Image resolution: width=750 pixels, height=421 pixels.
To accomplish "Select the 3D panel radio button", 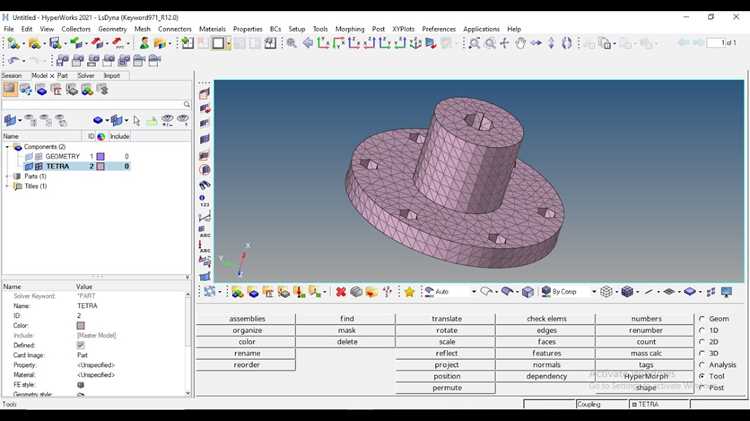I will pyautogui.click(x=702, y=353).
